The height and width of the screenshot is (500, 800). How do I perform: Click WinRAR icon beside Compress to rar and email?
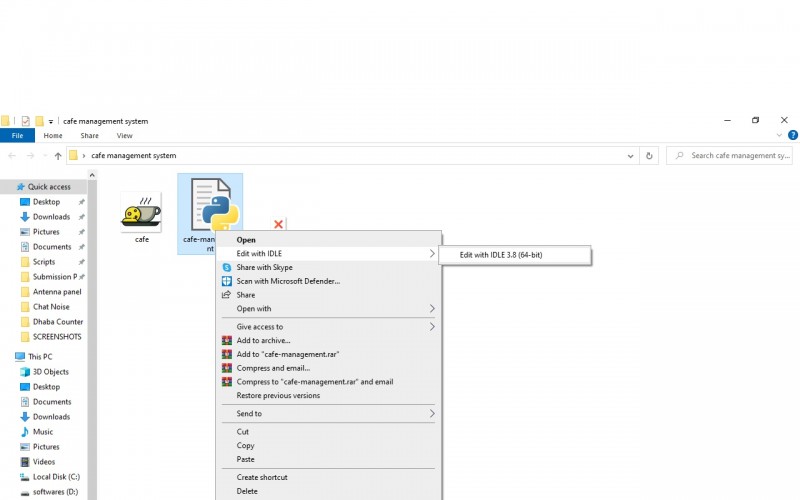pos(227,382)
